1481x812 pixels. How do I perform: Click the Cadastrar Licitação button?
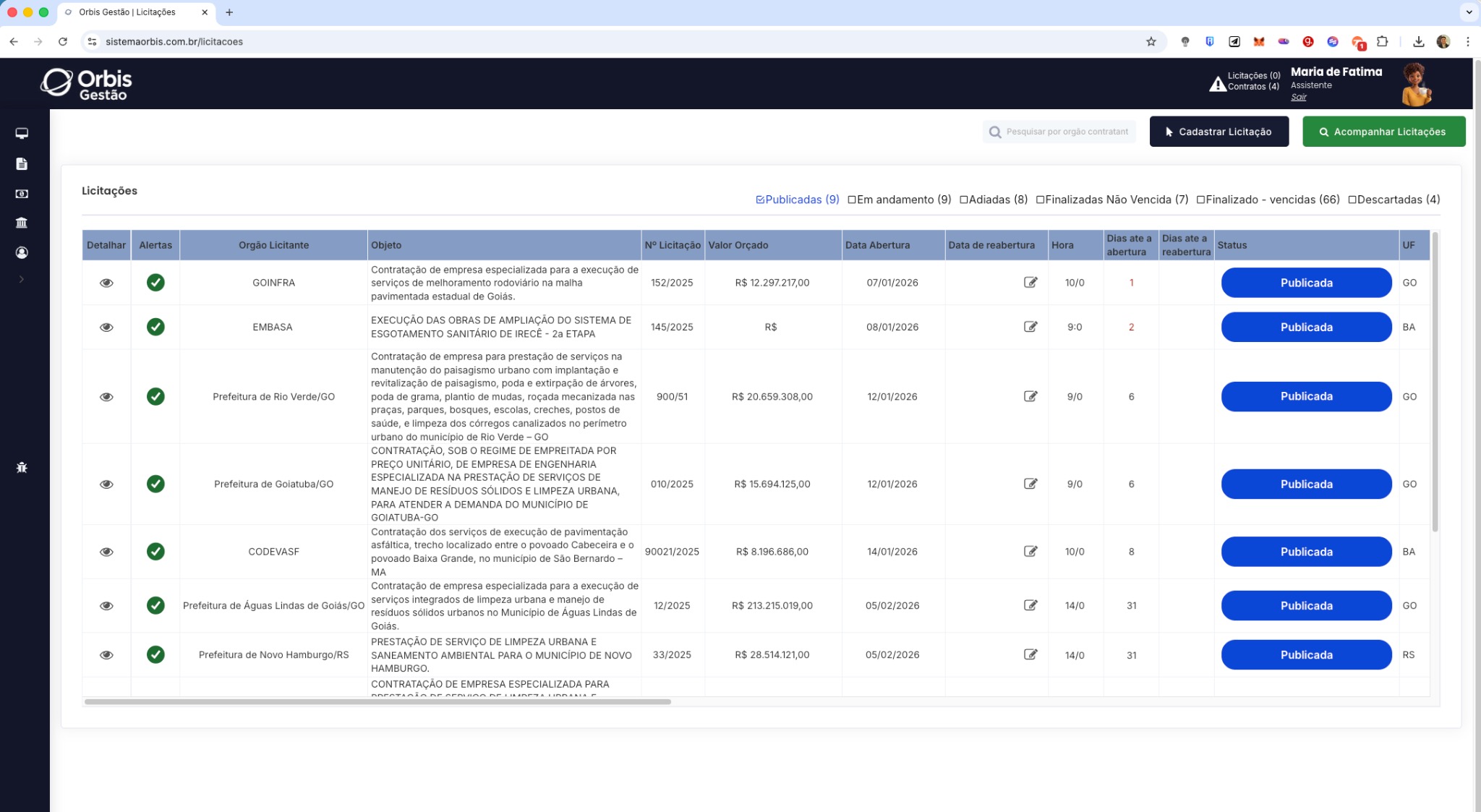click(1218, 132)
